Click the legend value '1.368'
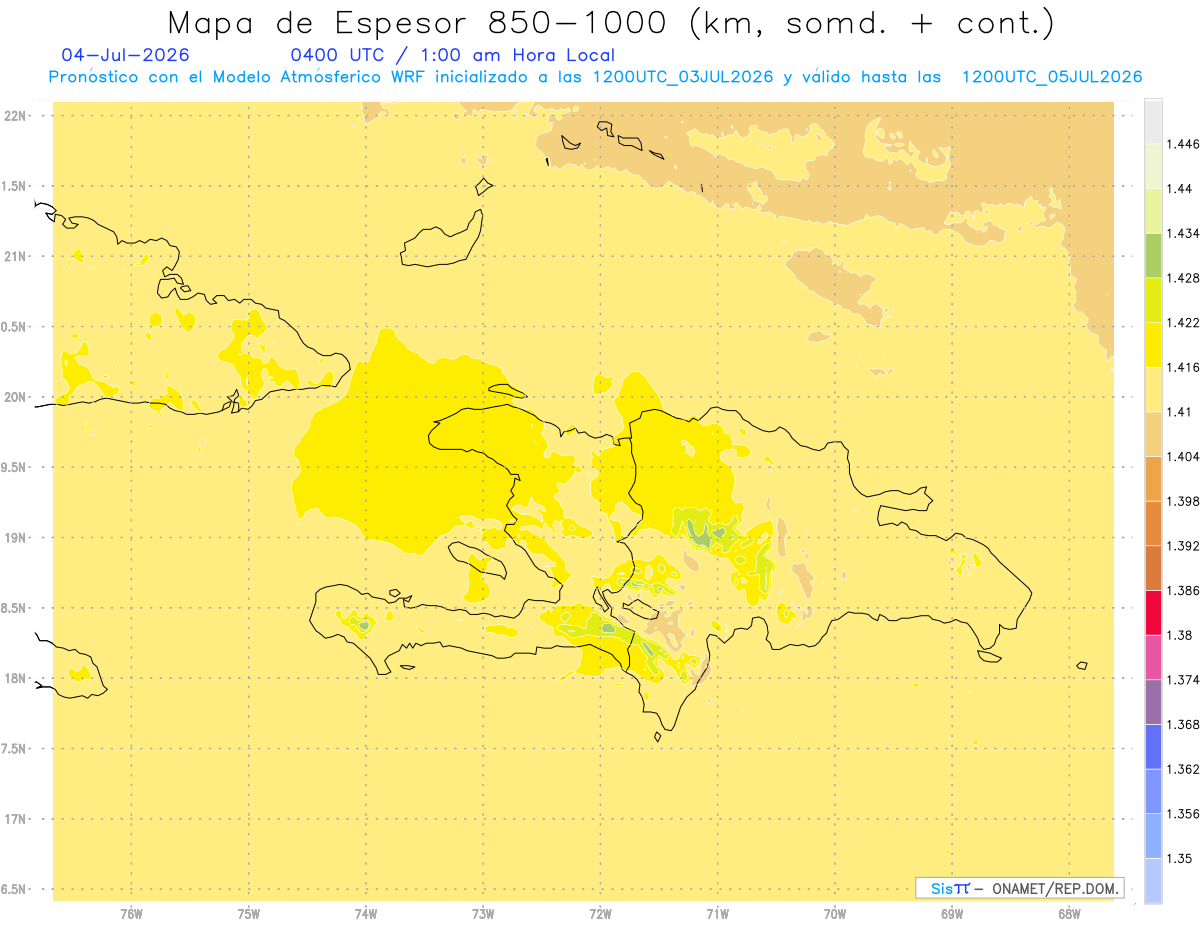Screen dimensions: 1200x927 pos(1184,724)
